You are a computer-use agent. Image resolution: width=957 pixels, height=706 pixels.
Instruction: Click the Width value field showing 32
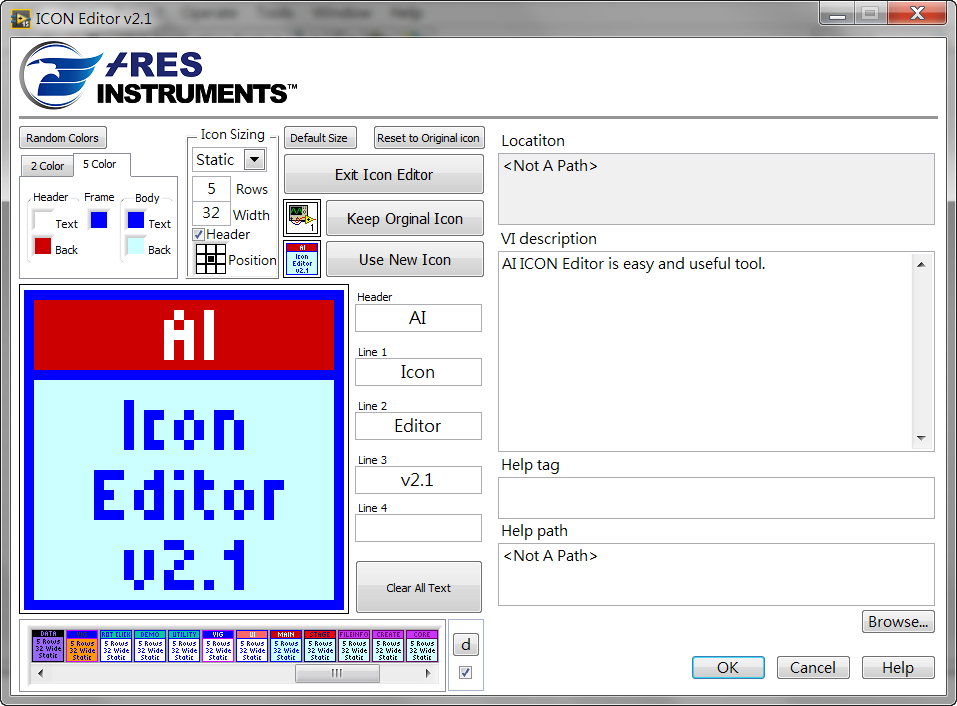coord(211,212)
